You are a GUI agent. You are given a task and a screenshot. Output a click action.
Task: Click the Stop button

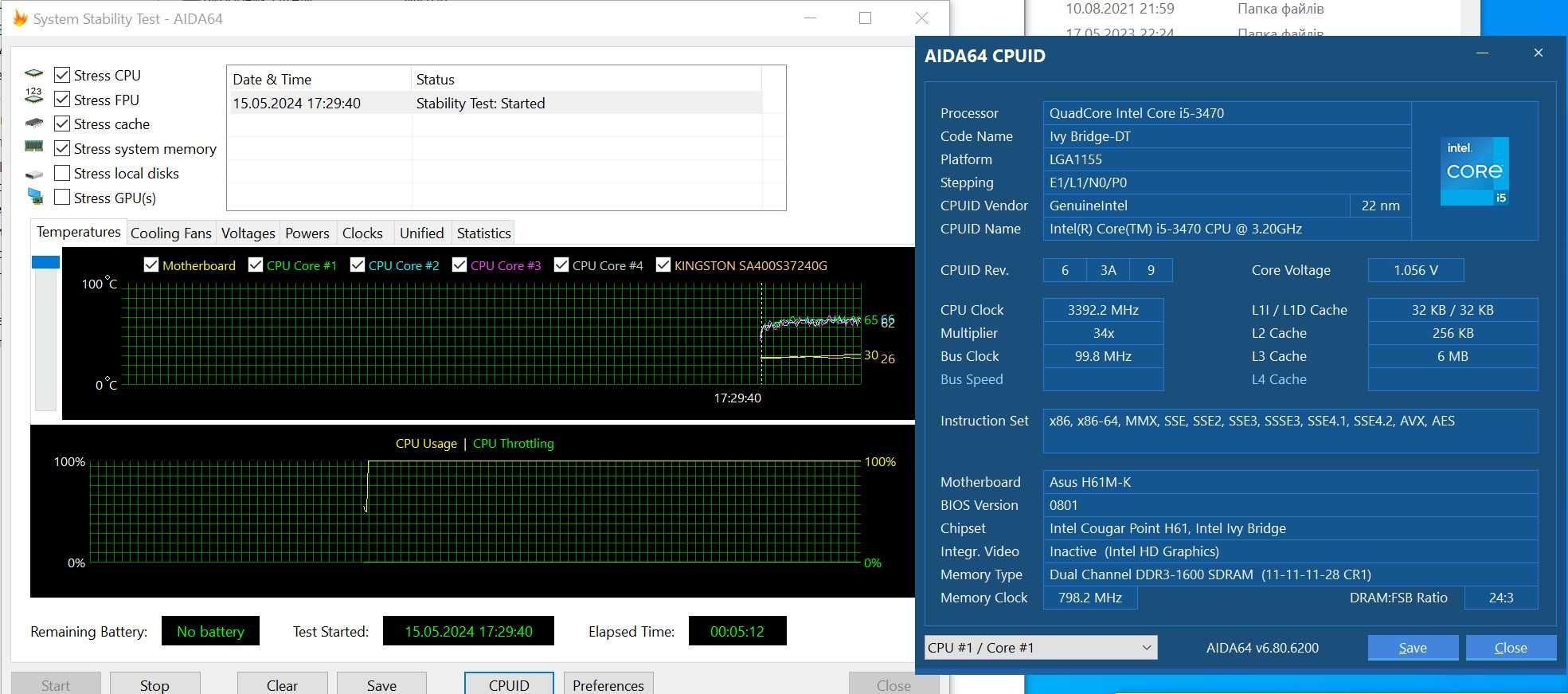coord(154,684)
